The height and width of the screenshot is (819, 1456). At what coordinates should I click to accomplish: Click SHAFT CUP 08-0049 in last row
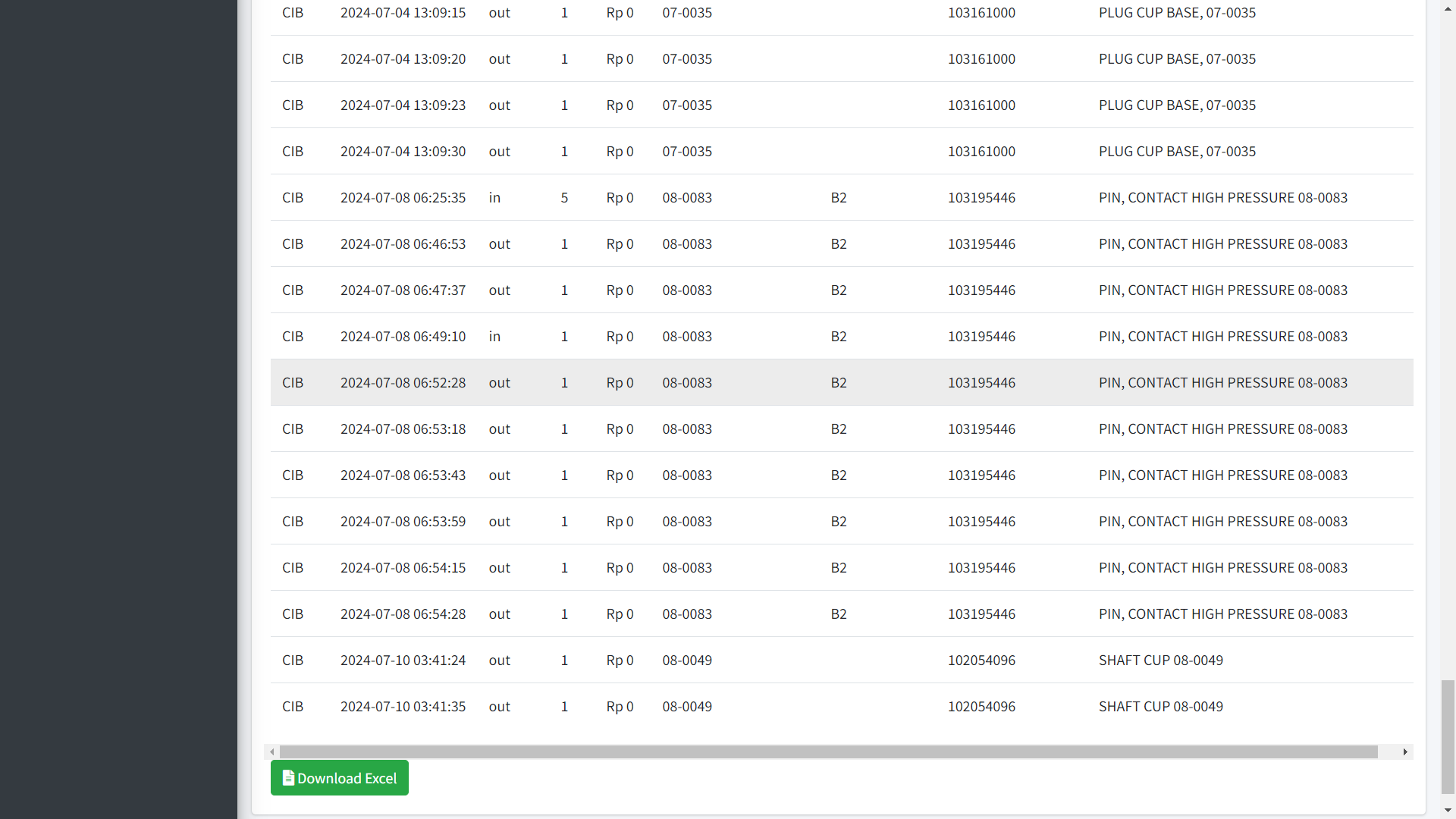click(1160, 707)
